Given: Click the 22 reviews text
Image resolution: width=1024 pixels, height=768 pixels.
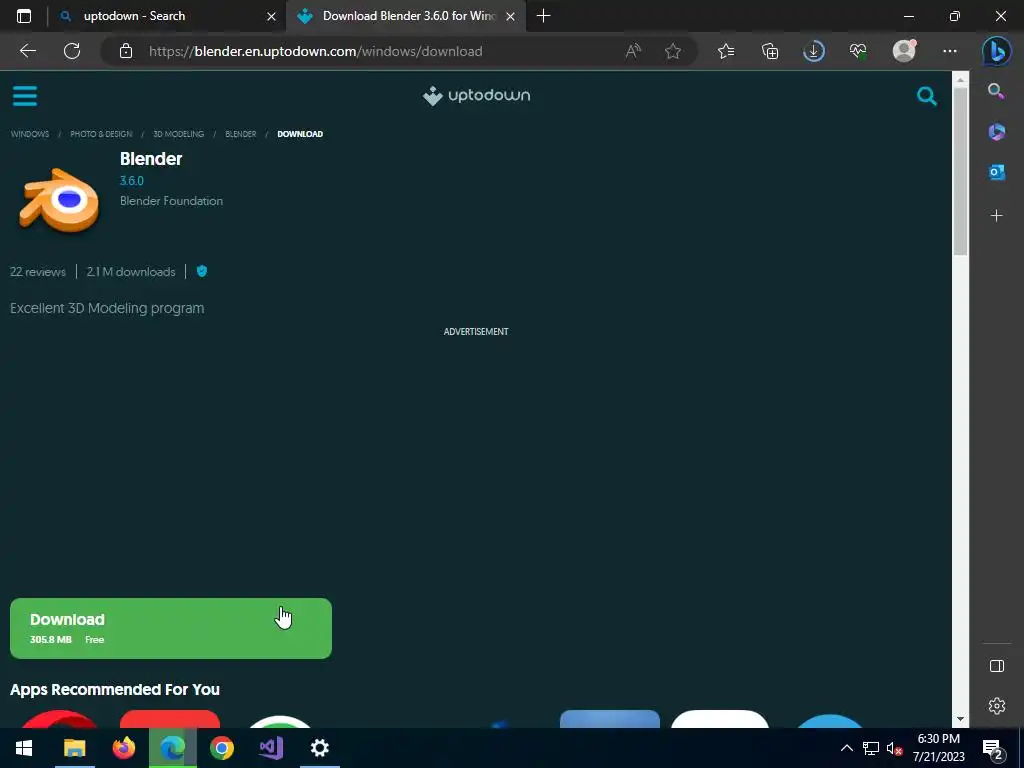Looking at the screenshot, I should [38, 272].
